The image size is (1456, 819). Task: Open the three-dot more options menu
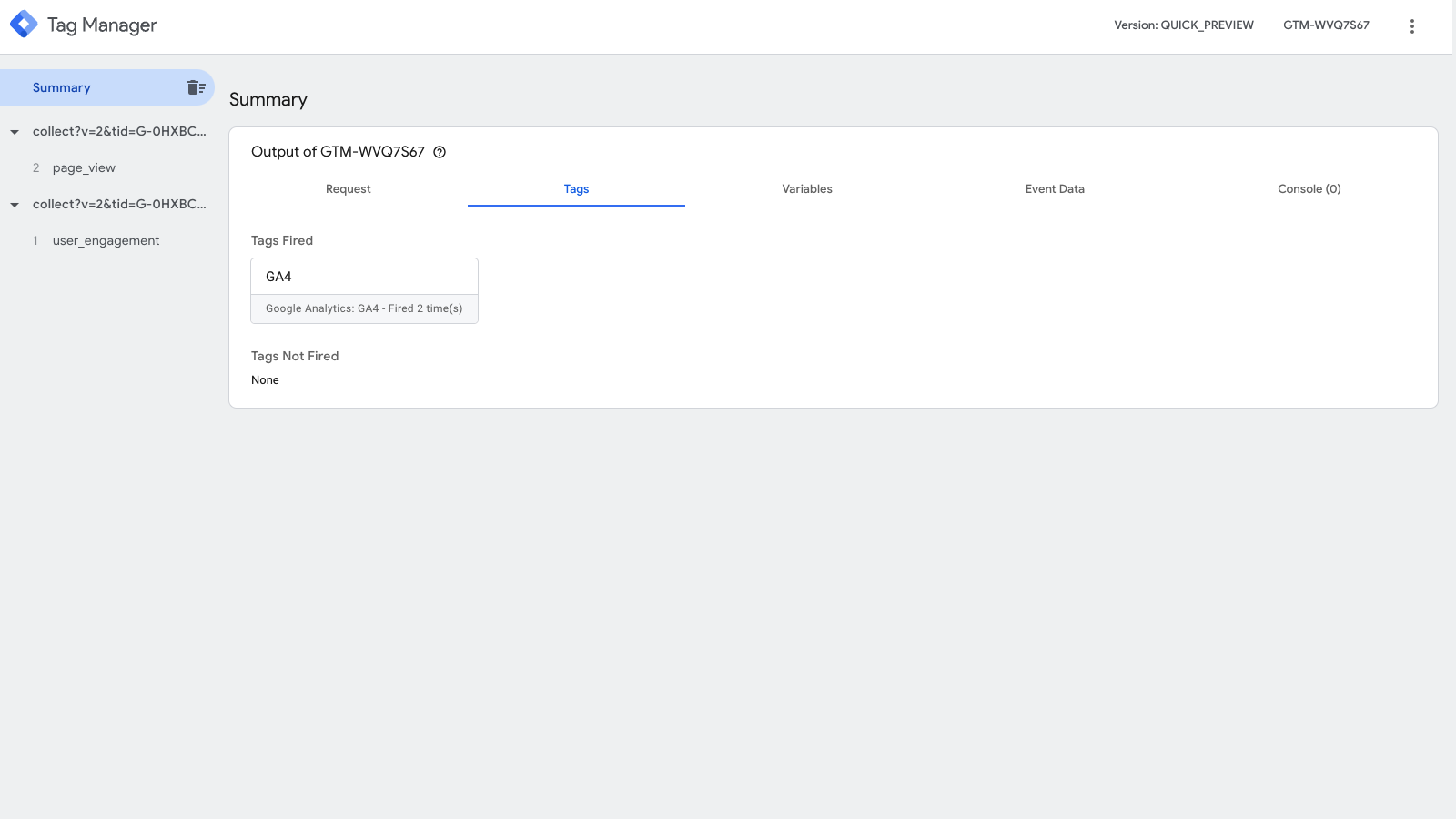pyautogui.click(x=1412, y=26)
